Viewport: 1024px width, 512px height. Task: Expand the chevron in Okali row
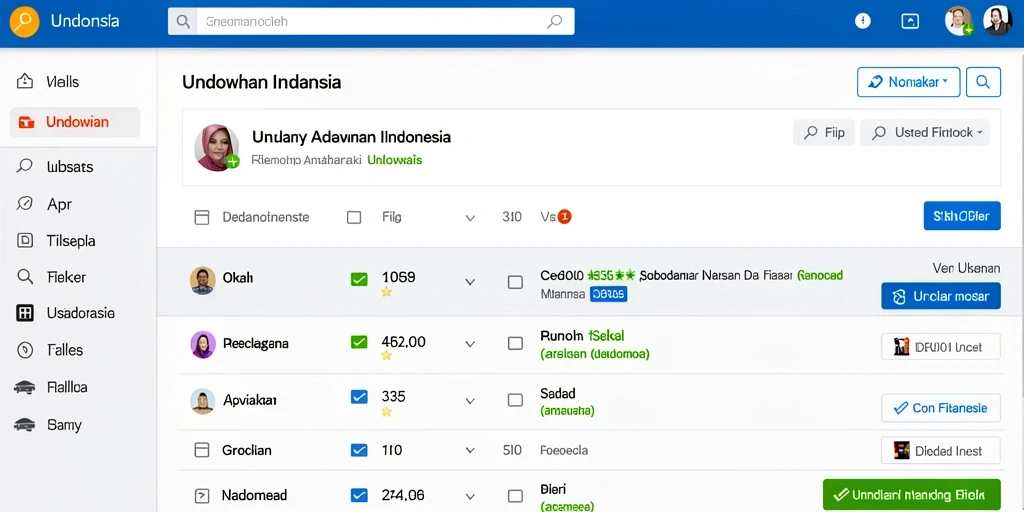470,281
